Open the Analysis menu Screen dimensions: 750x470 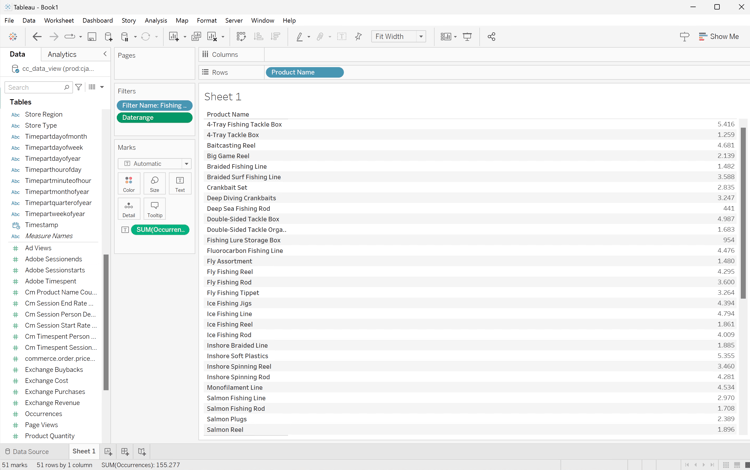click(156, 21)
